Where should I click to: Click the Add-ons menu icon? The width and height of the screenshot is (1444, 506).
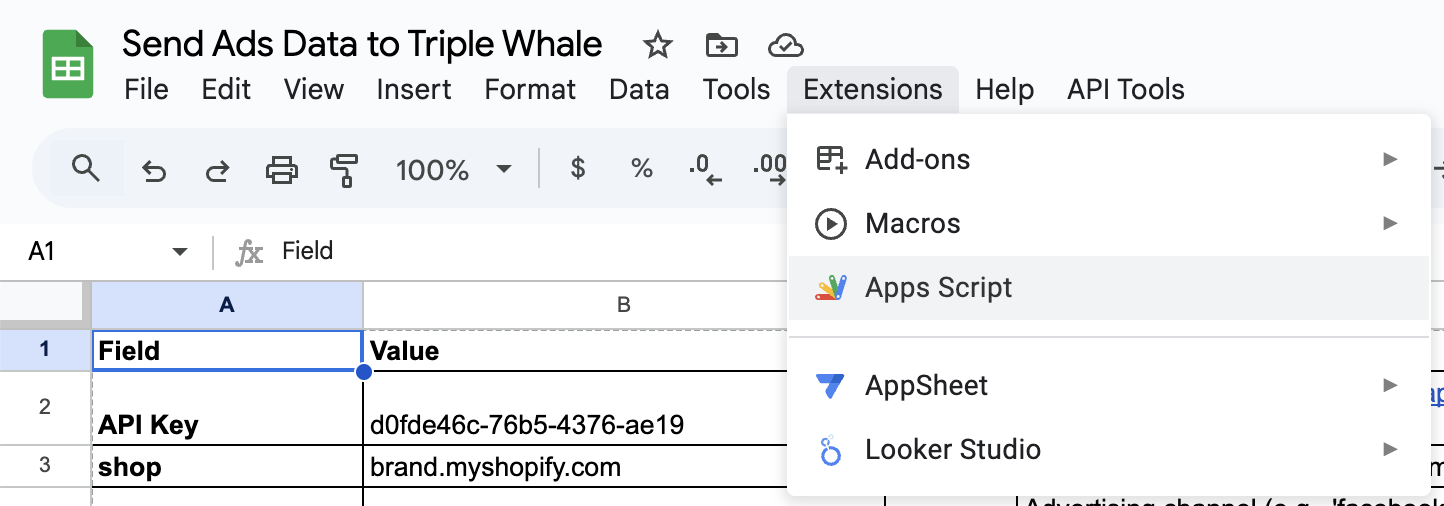tap(831, 159)
